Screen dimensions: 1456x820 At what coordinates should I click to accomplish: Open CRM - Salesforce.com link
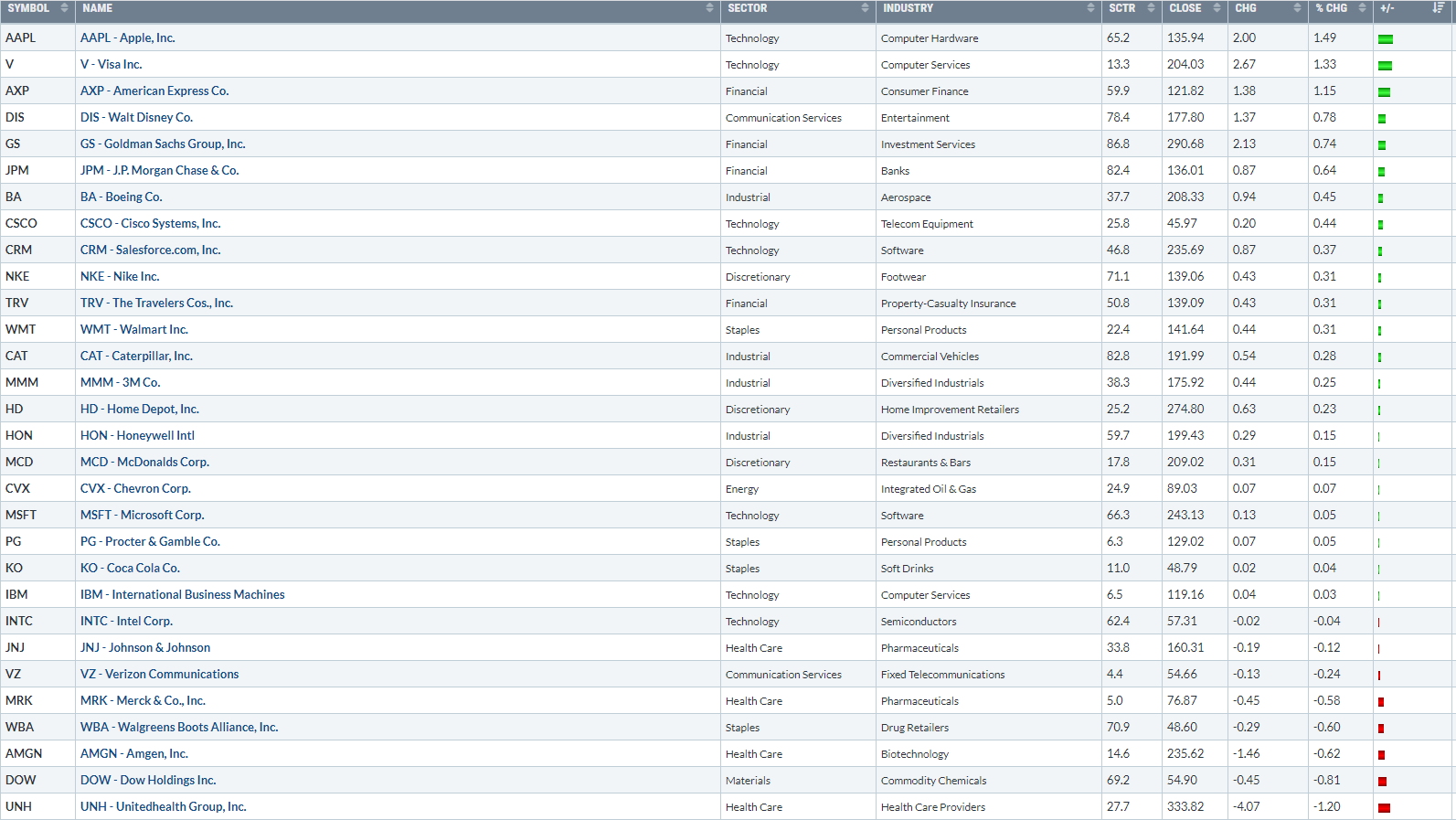pyautogui.click(x=150, y=250)
